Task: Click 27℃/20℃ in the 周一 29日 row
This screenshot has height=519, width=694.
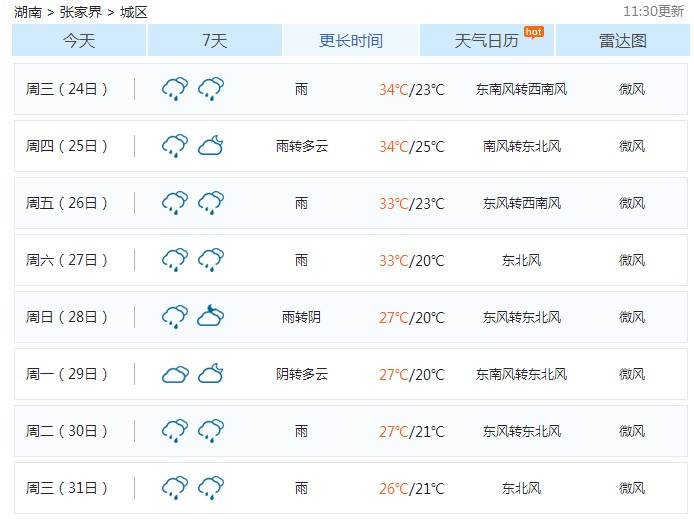Action: coord(412,374)
